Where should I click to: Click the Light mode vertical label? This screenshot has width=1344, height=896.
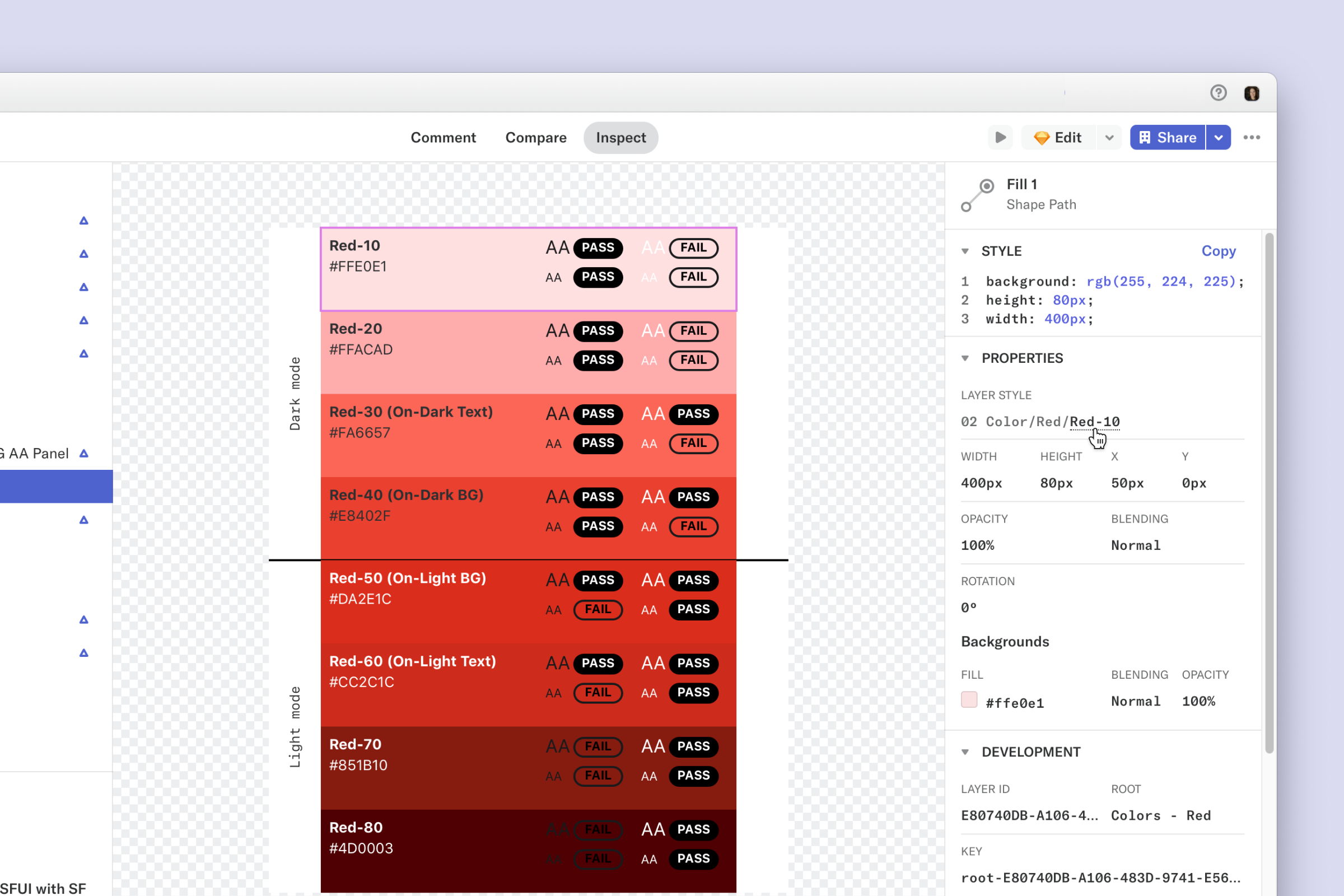[295, 727]
